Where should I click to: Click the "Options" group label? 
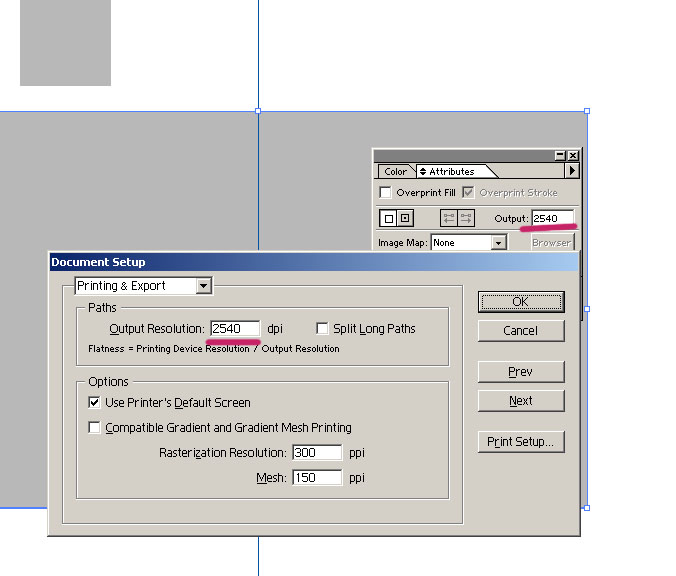click(108, 382)
